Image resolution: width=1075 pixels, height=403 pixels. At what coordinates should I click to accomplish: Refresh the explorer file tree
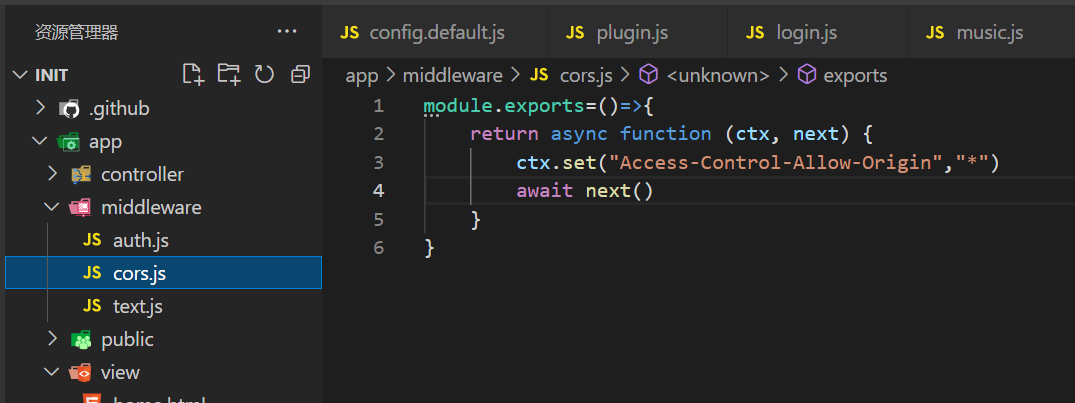pyautogui.click(x=265, y=74)
